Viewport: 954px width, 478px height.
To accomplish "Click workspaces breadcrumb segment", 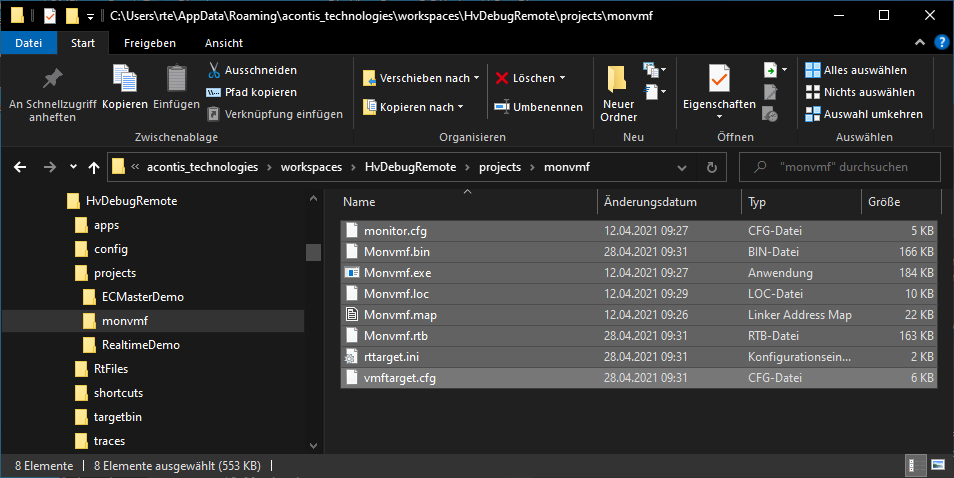I will [311, 167].
